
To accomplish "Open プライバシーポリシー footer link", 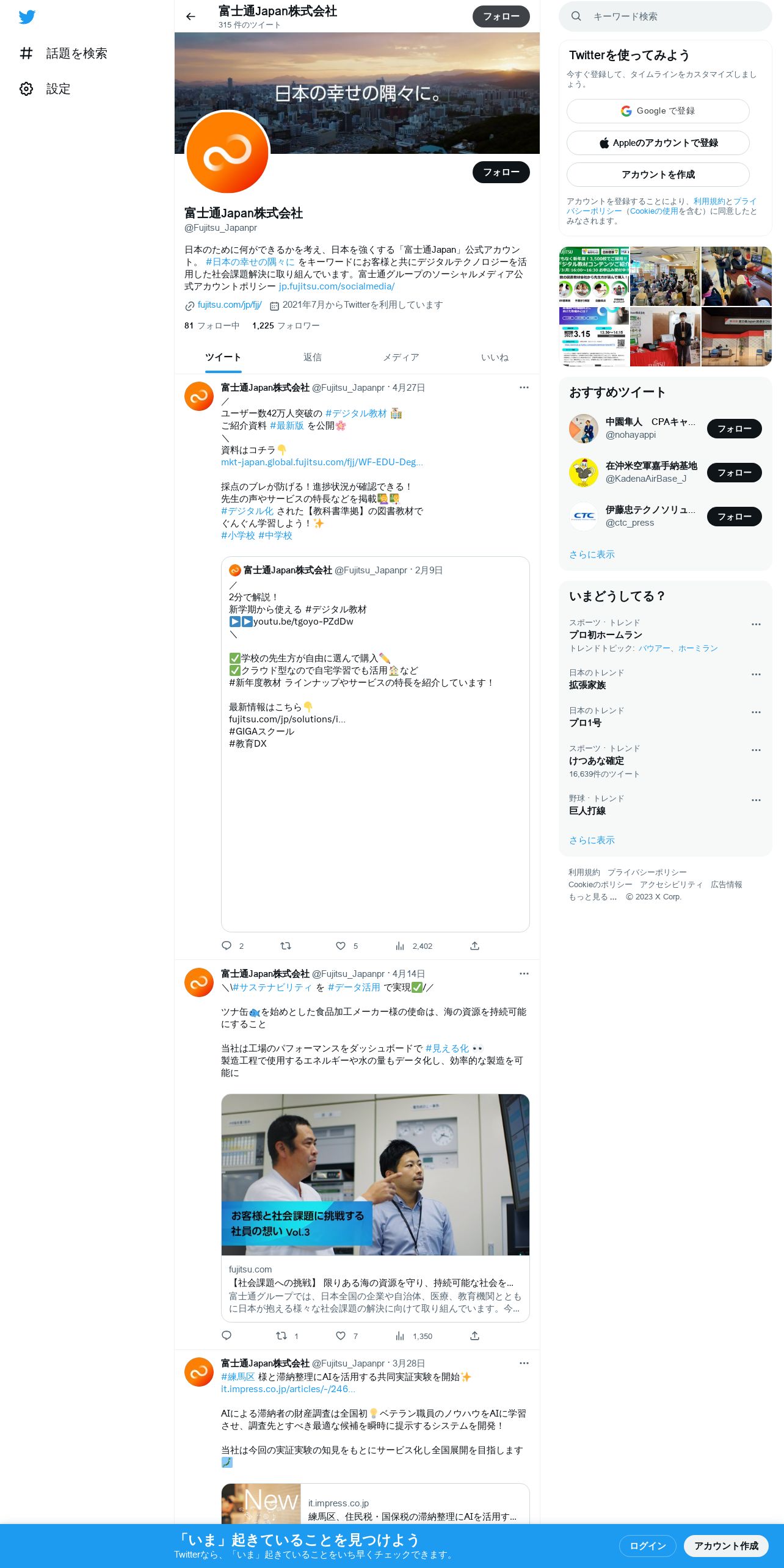I will tap(647, 873).
